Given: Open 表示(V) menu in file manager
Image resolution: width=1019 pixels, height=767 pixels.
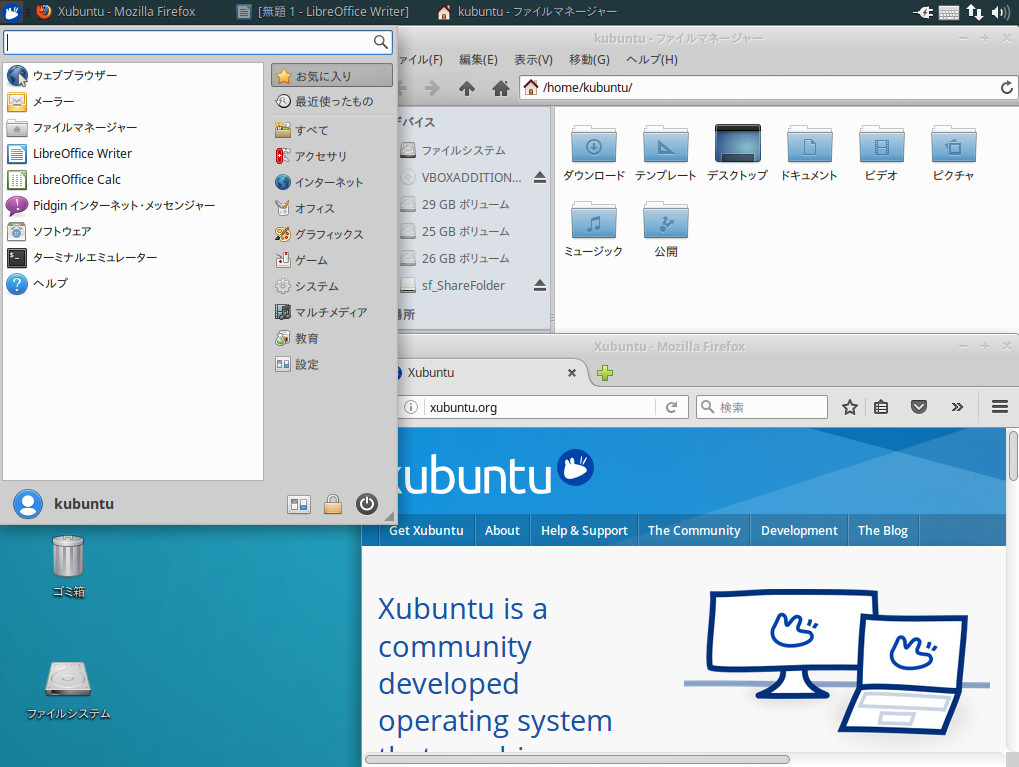Looking at the screenshot, I should pyautogui.click(x=533, y=60).
